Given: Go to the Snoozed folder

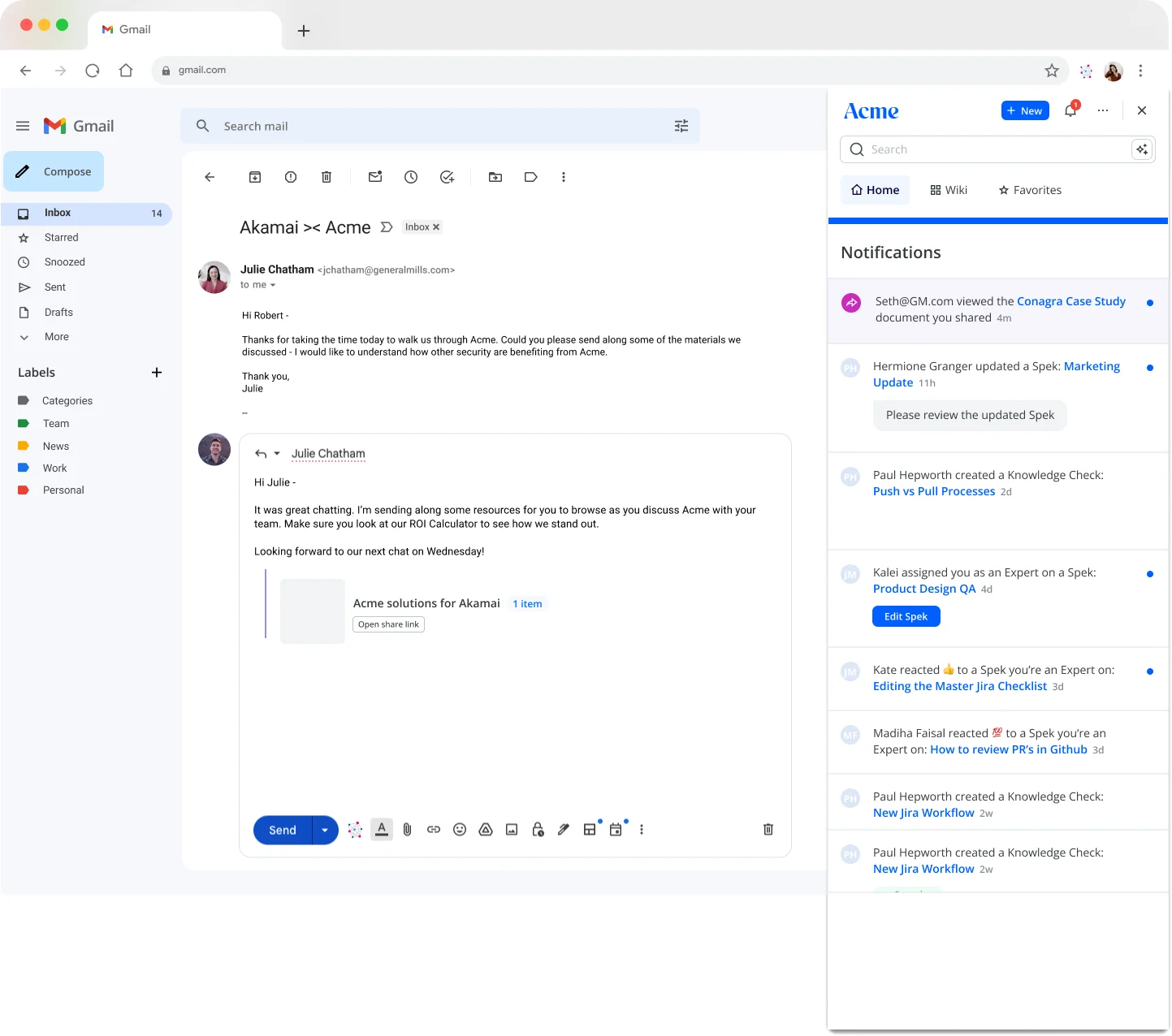Looking at the screenshot, I should 64,262.
